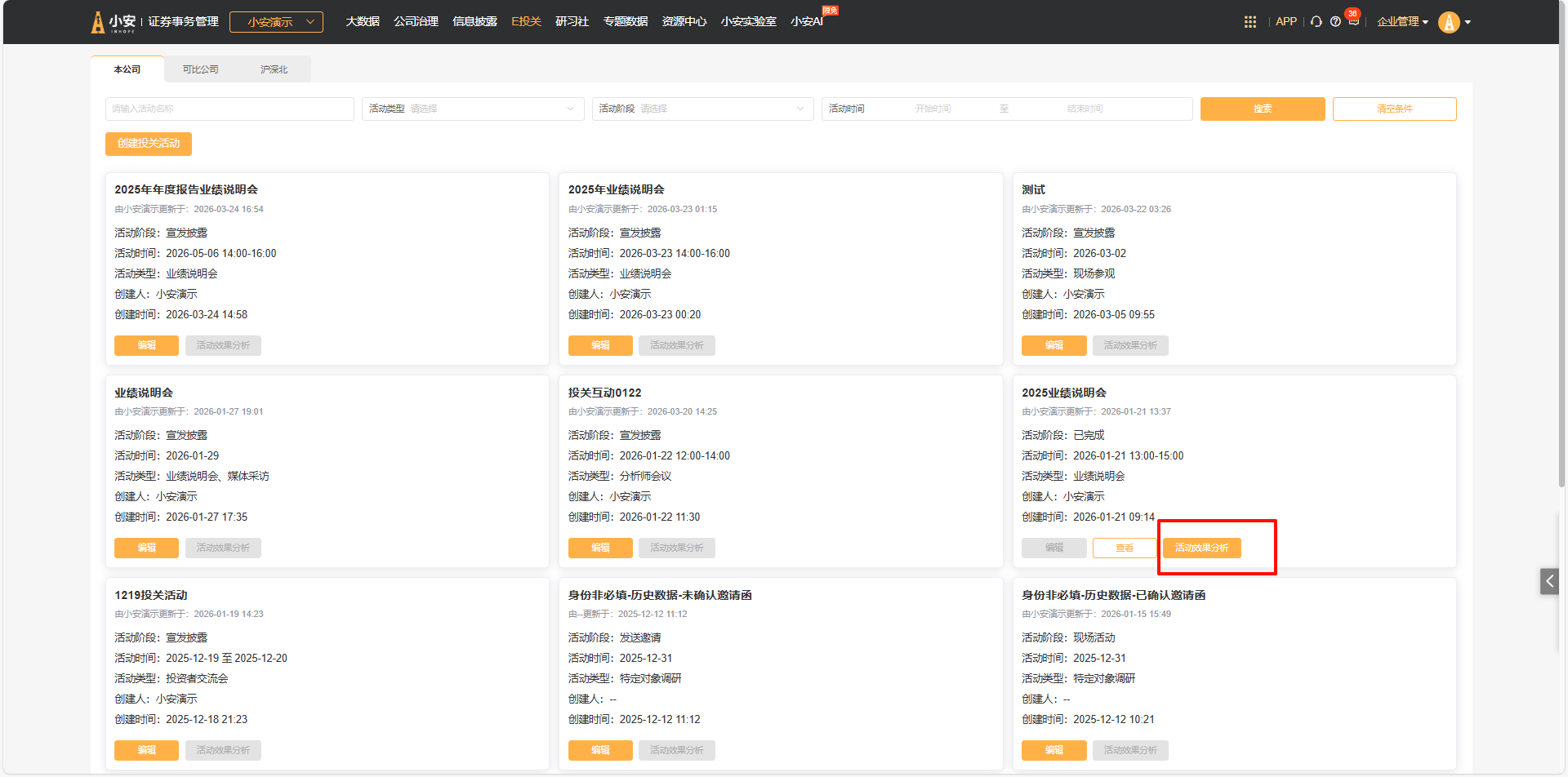1568x777 pixels.
Task: Click the orange 搜索 button
Action: 1262,109
